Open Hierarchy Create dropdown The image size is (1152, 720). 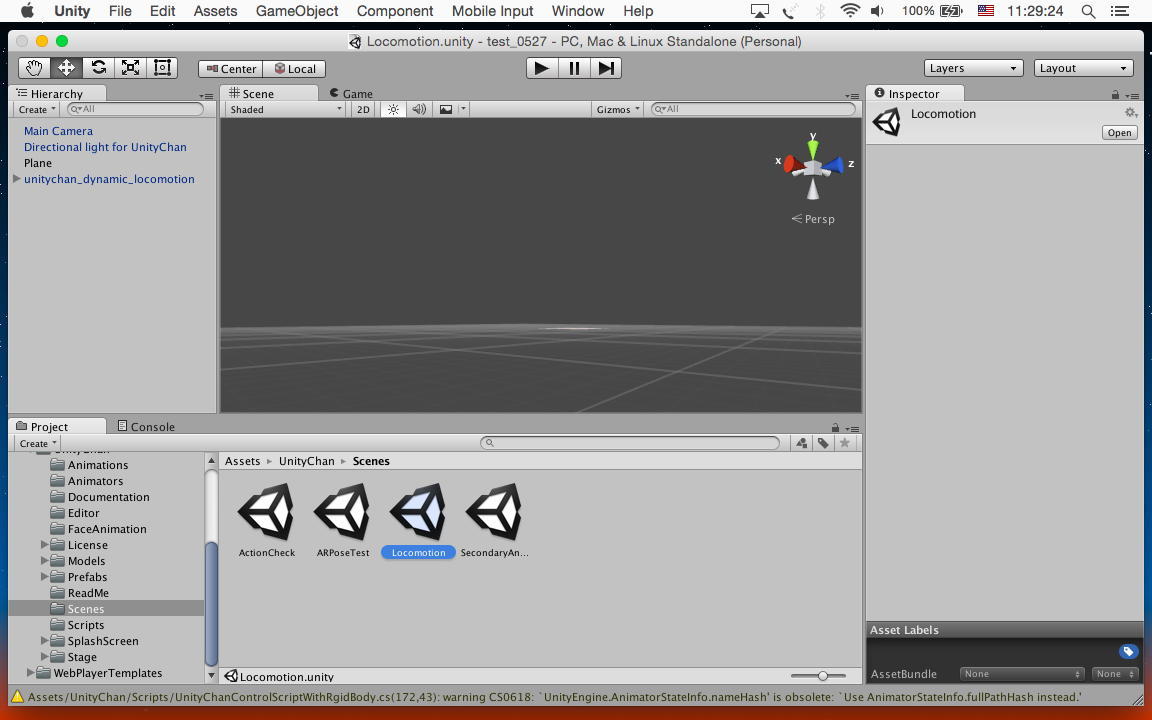click(37, 109)
